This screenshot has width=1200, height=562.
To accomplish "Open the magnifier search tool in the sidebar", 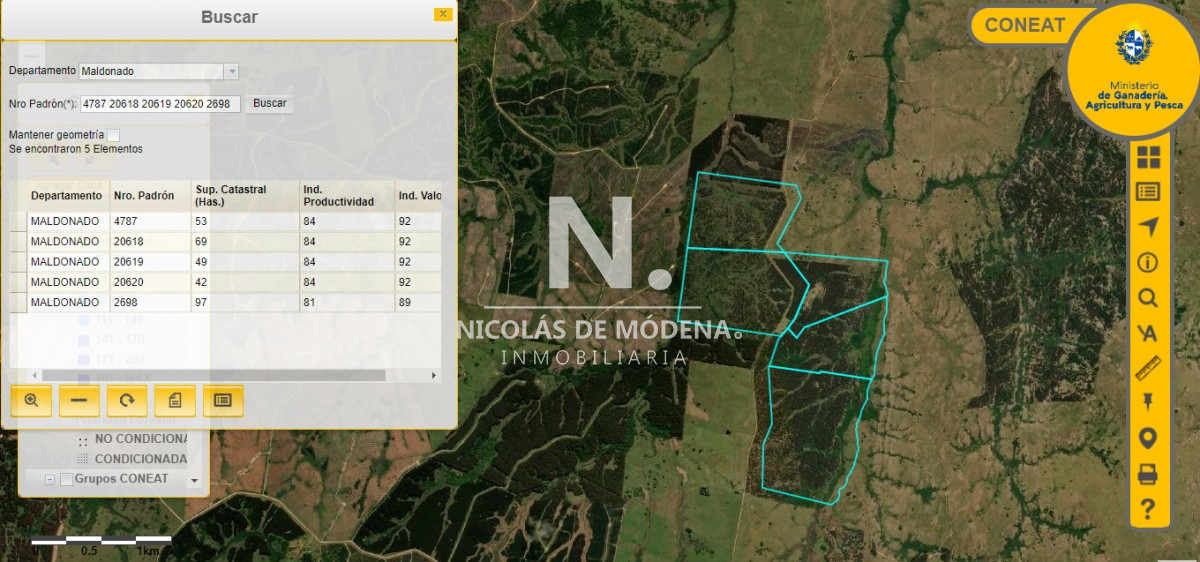I will coord(1148,298).
